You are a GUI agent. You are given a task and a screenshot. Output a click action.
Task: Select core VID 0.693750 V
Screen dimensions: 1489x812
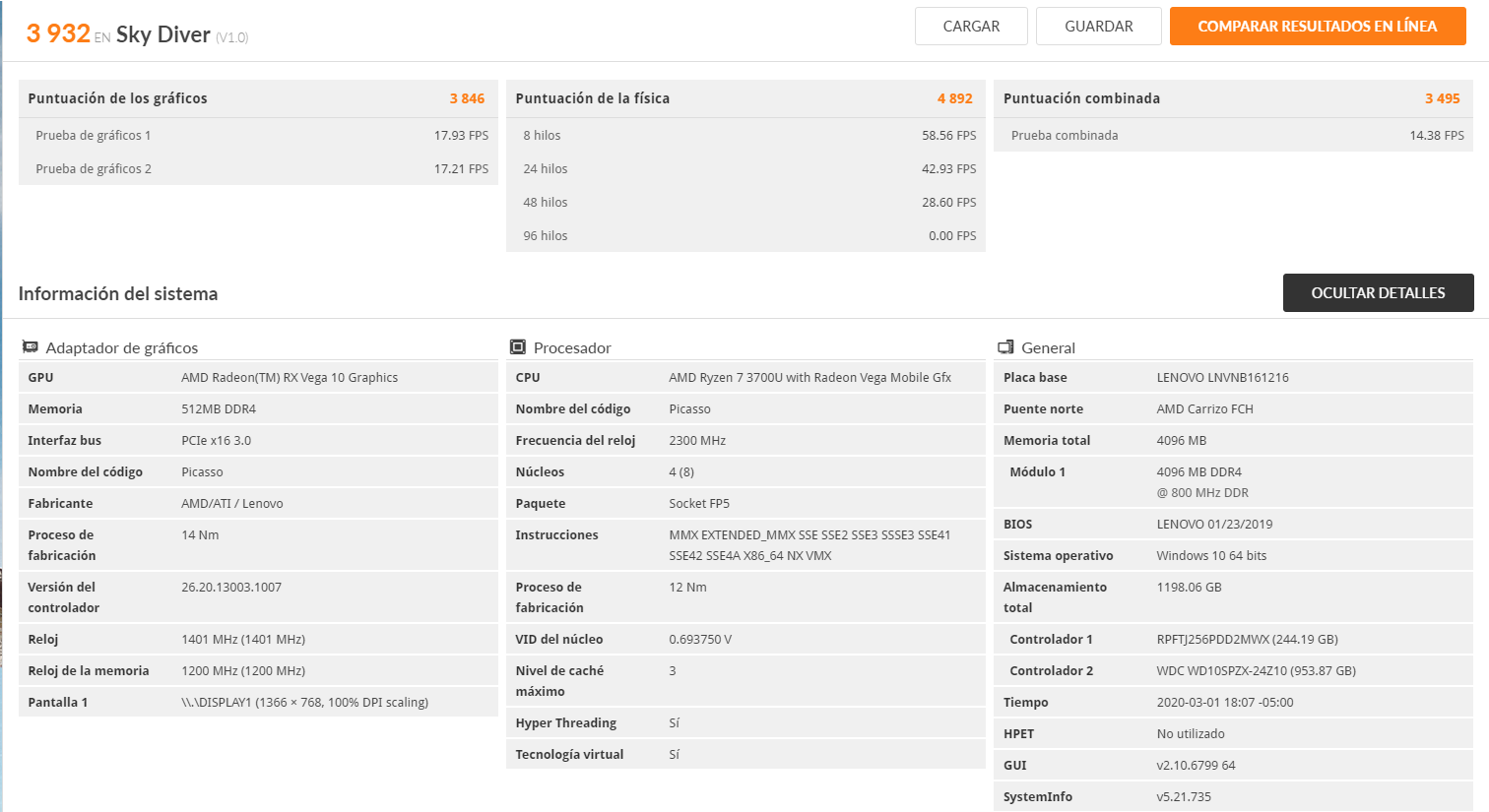coord(700,640)
